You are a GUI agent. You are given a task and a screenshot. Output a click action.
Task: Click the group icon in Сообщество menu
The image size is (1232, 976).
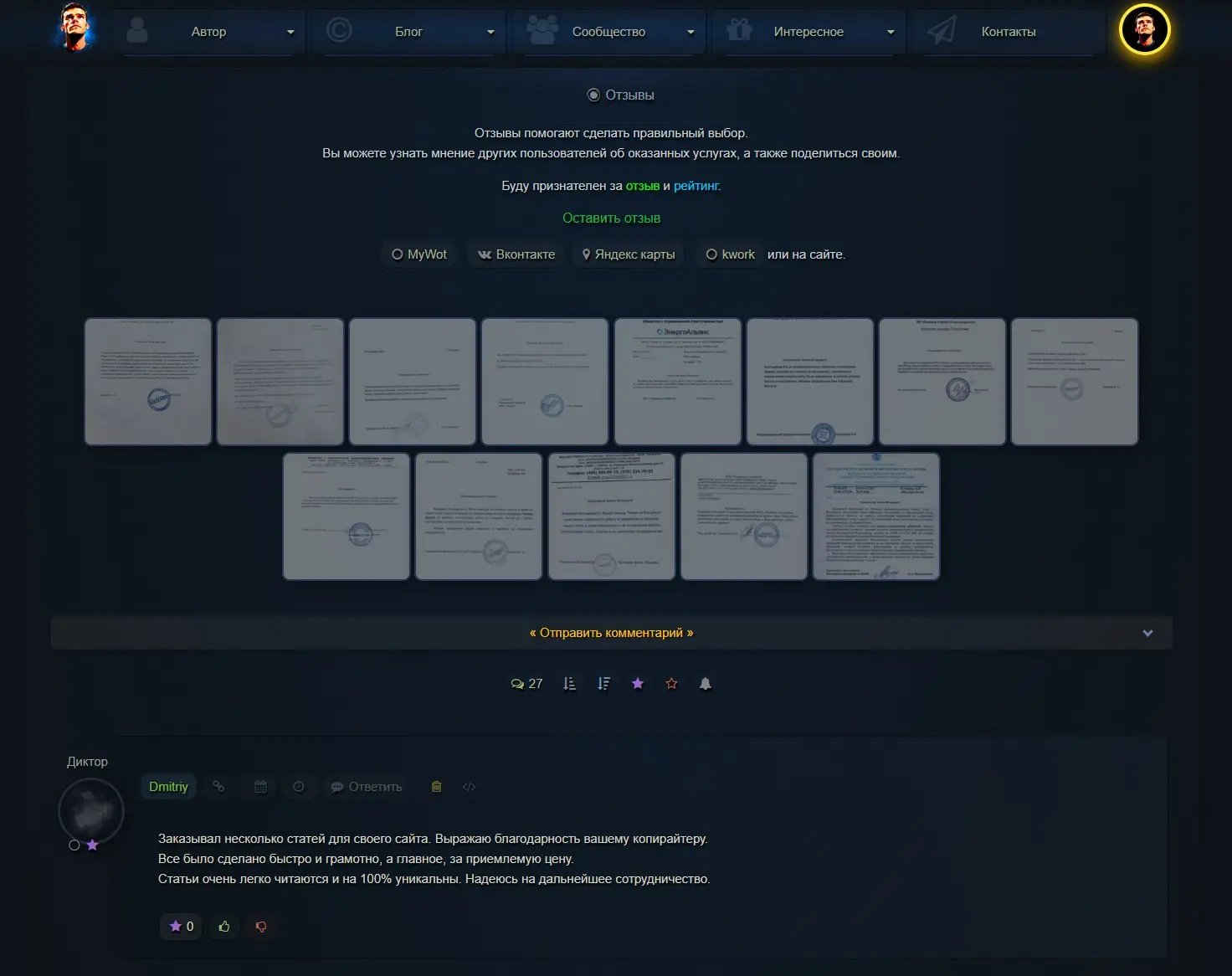pos(542,30)
